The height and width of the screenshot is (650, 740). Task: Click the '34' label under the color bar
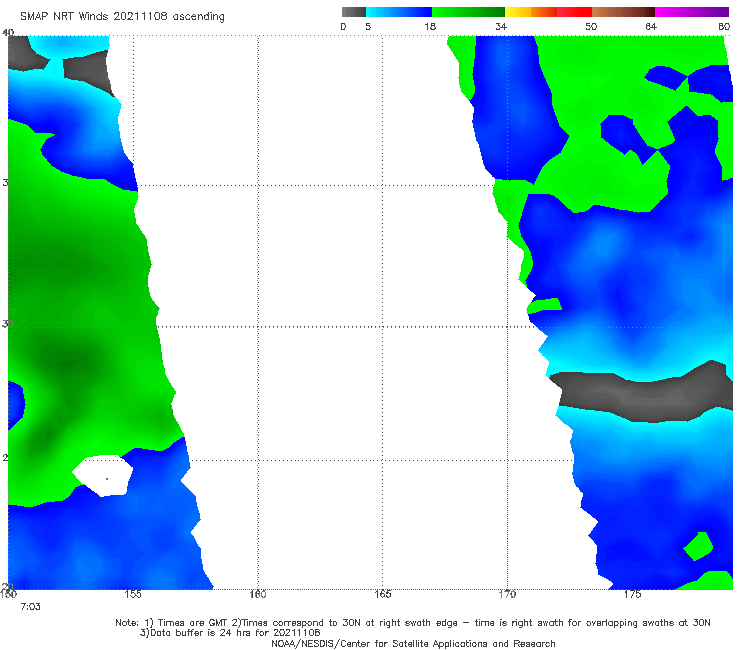(x=501, y=27)
